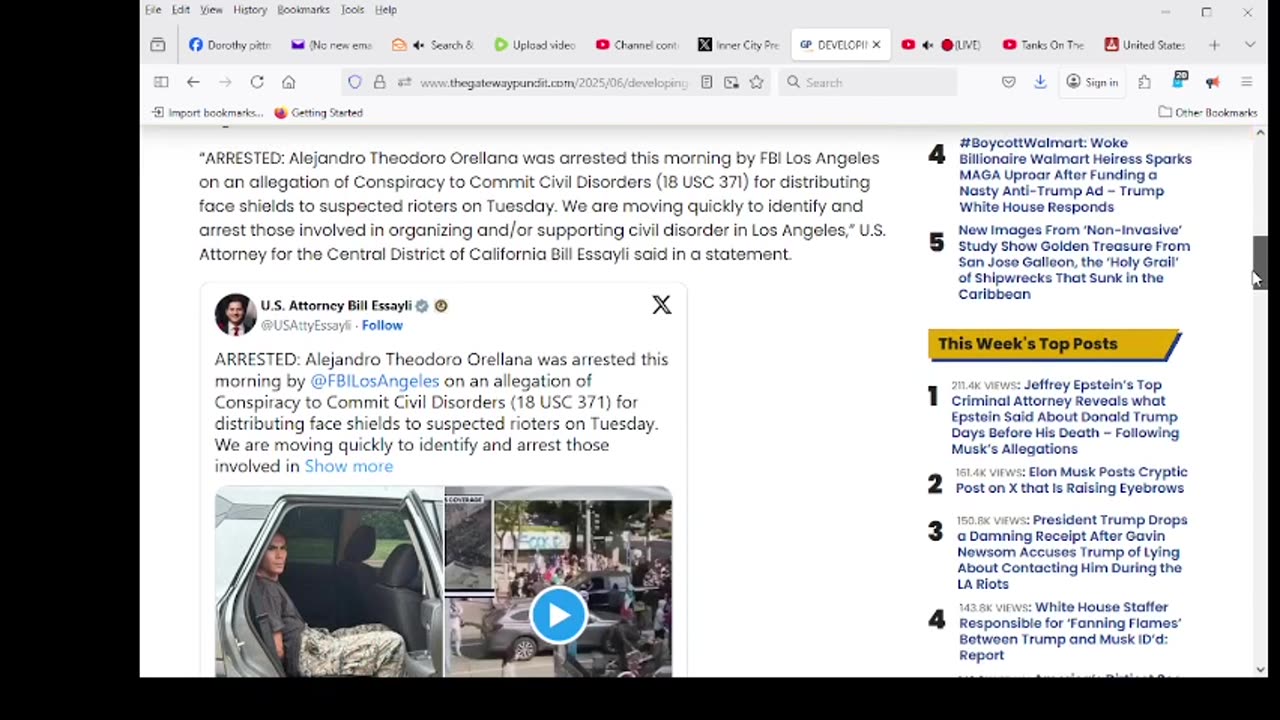Screen dimensions: 1280x720
Task: Open Elon Musk Posts Cryptic Post article
Action: 1071,480
